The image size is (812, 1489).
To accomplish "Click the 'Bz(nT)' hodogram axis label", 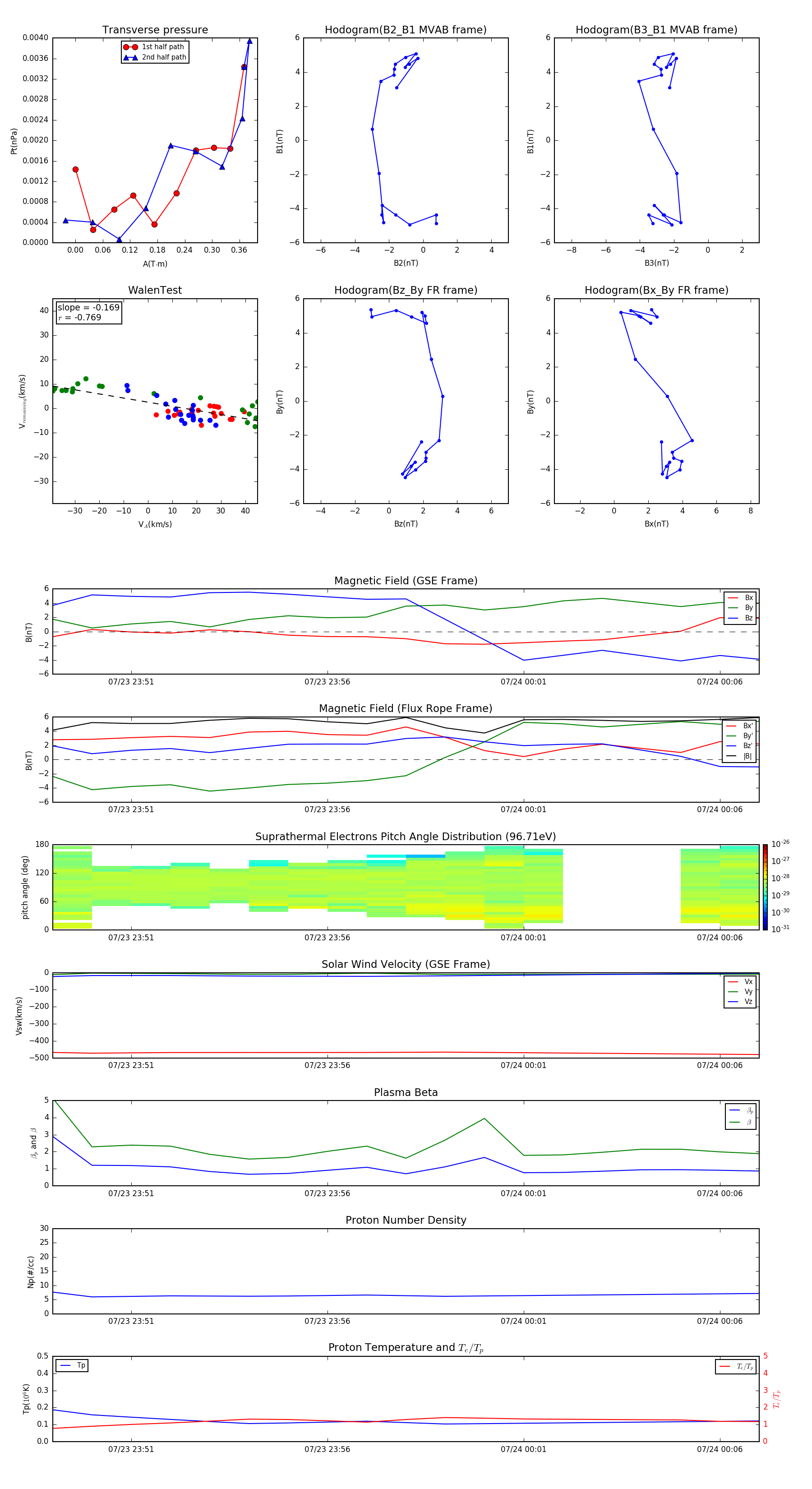I will point(406,524).
